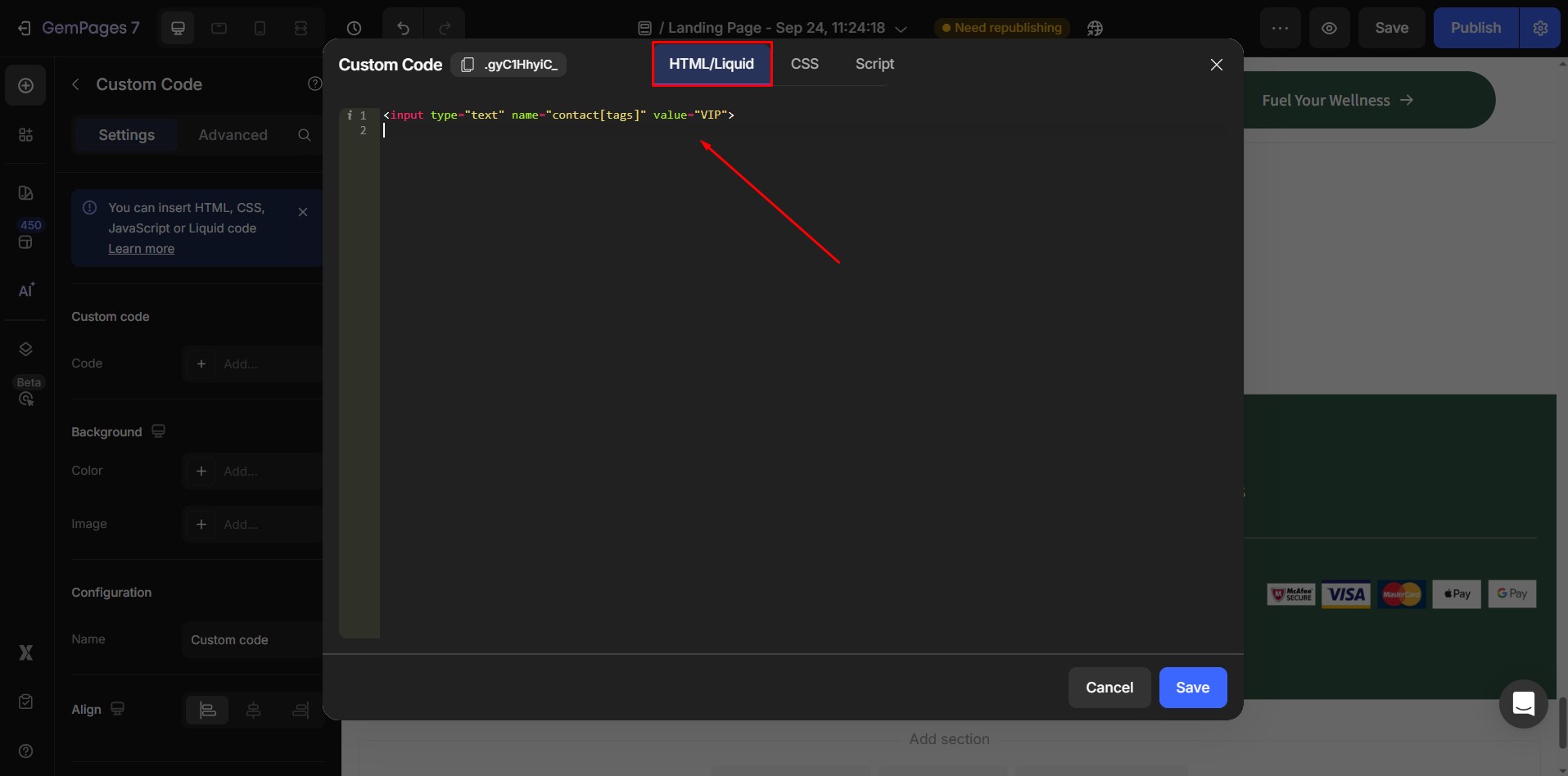1568x776 pixels.
Task: Add a background color swatch
Action: coord(201,471)
